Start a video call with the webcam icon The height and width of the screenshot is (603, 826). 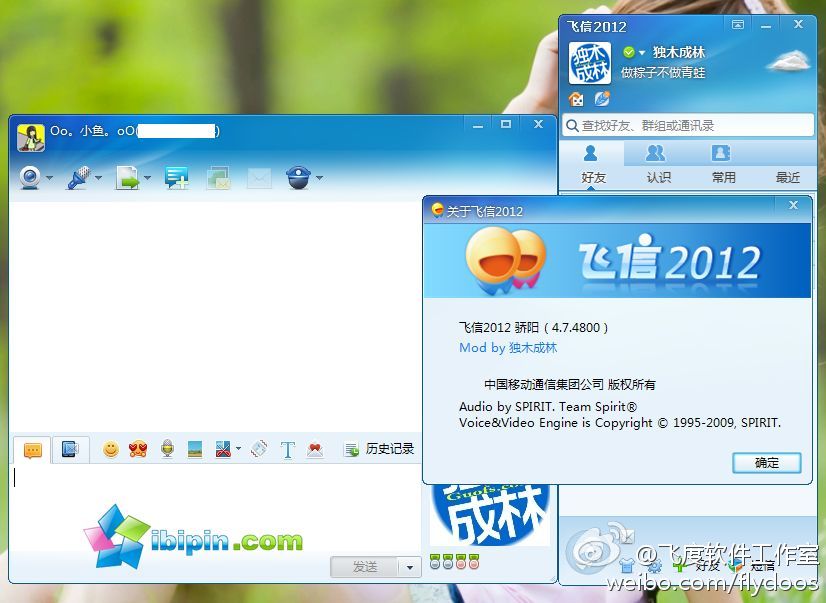click(x=30, y=177)
